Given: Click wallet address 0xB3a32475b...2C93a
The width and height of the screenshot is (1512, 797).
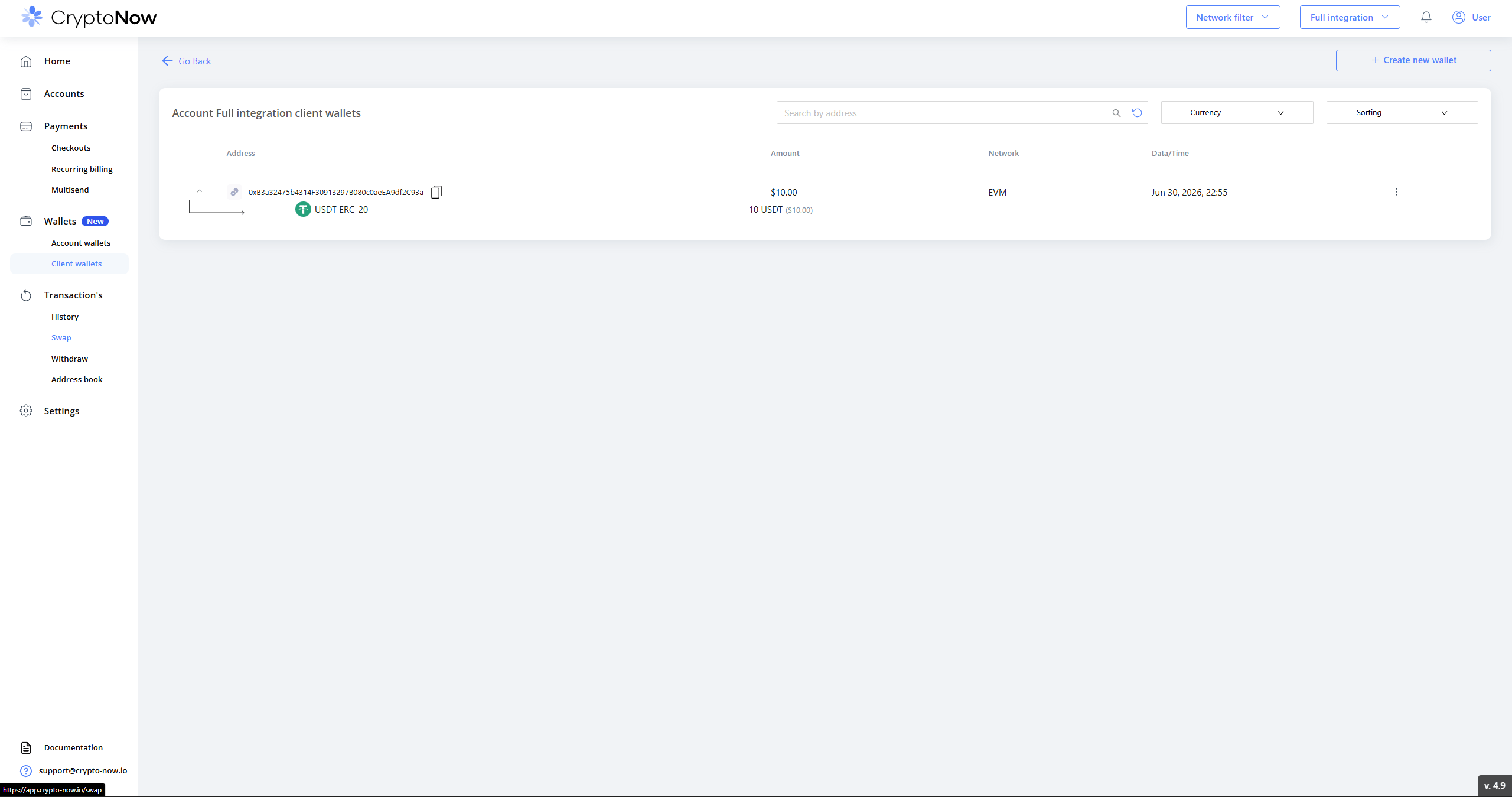Looking at the screenshot, I should pyautogui.click(x=336, y=192).
